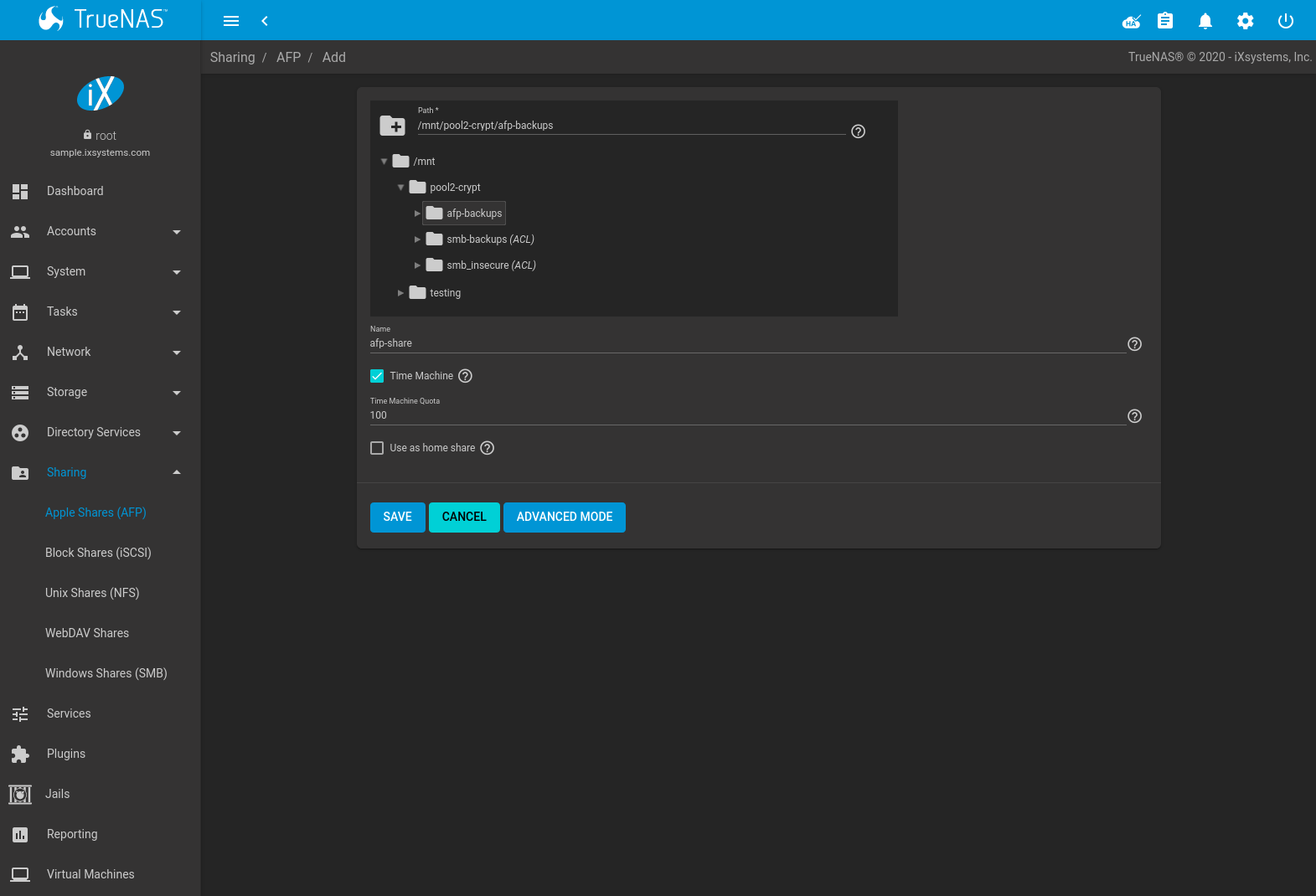Viewport: 1316px width, 896px height.
Task: Open WebDAV Shares menu item
Action: (87, 633)
